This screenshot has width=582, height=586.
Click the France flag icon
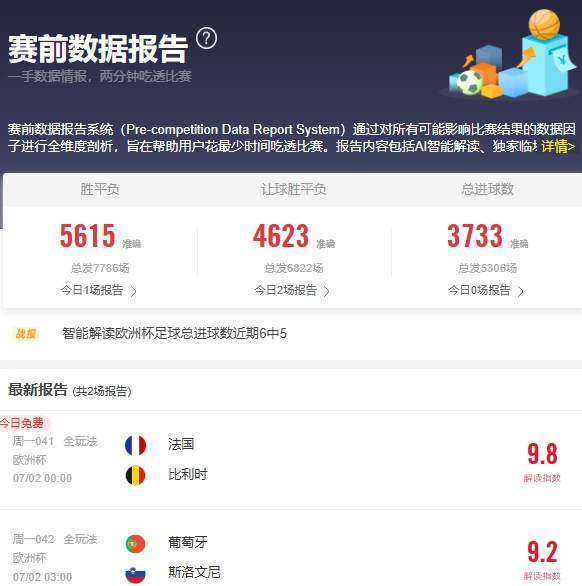(135, 445)
